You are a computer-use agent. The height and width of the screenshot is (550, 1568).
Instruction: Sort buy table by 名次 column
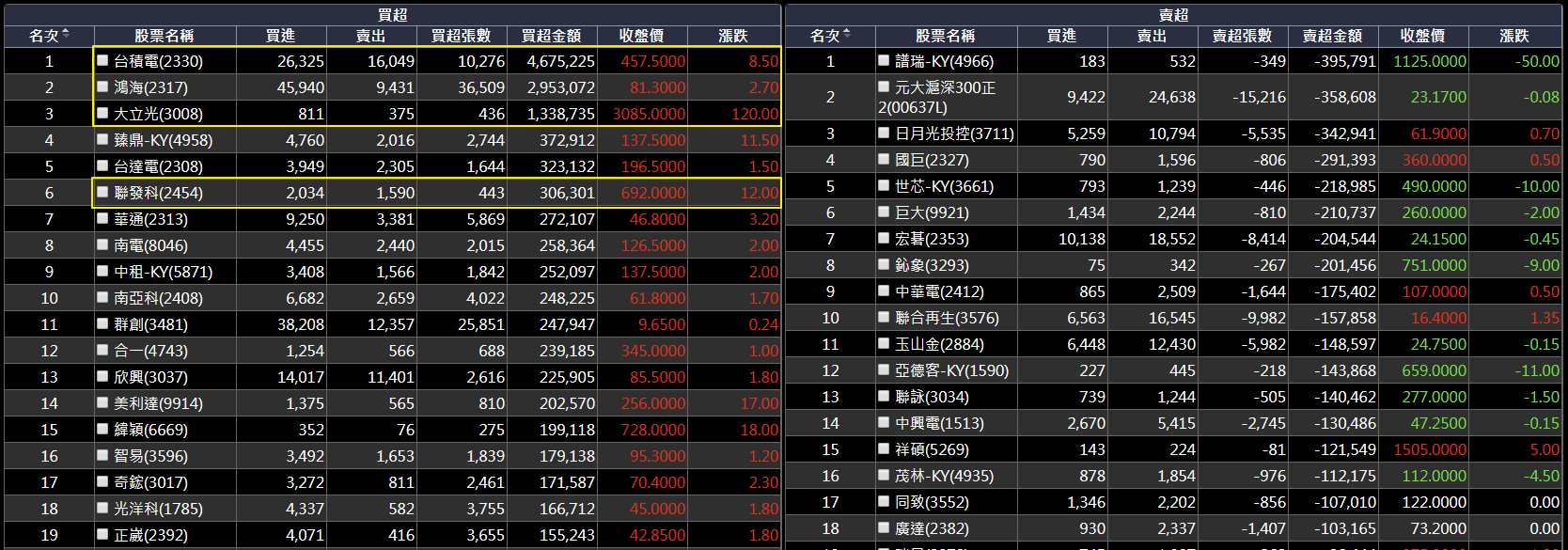[x=49, y=36]
